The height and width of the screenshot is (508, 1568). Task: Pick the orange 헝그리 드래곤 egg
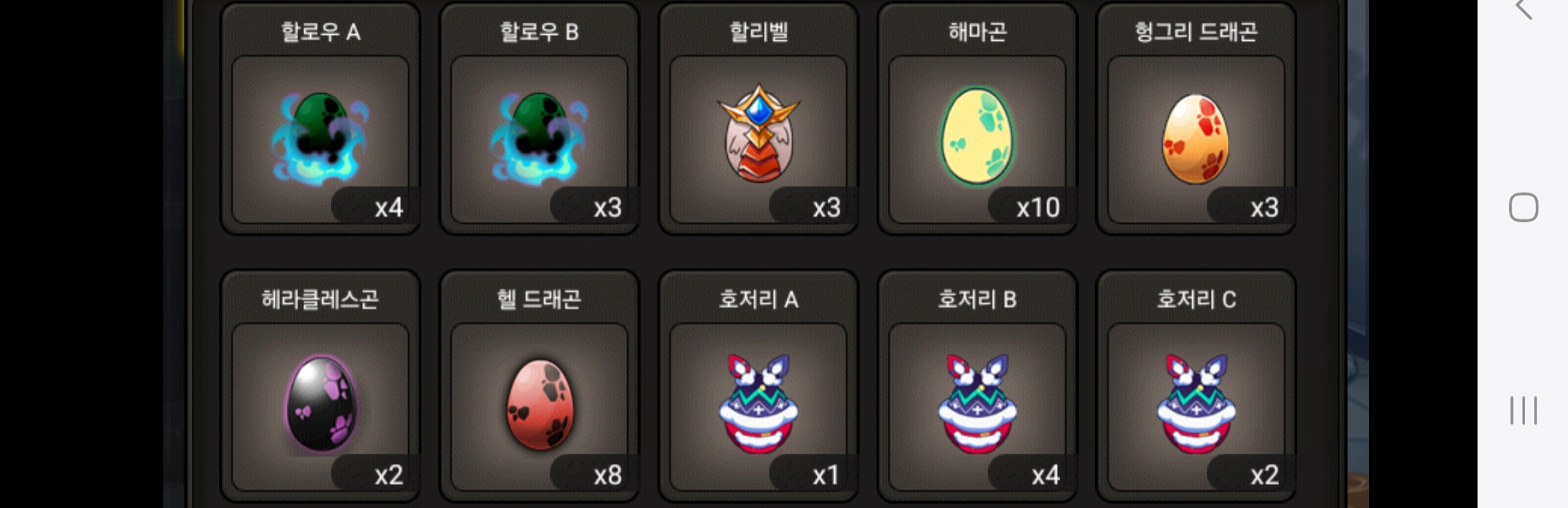[1195, 139]
